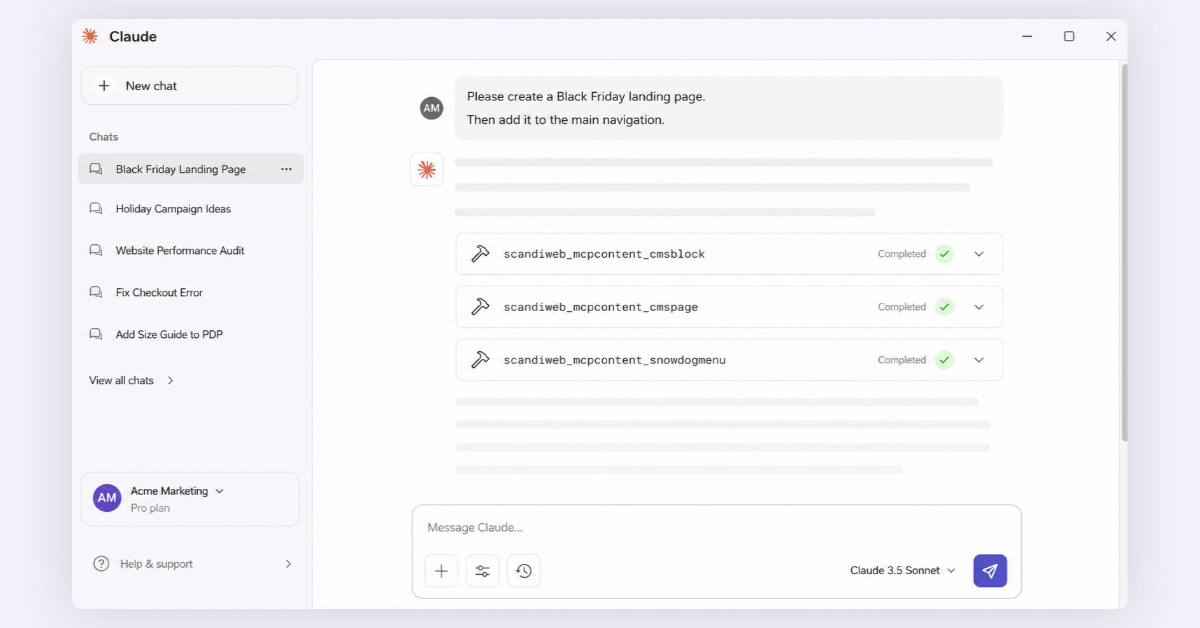Image resolution: width=1200 pixels, height=628 pixels.
Task: Click chat bubble icon for Black Friday Landing Page
Action: click(x=96, y=169)
